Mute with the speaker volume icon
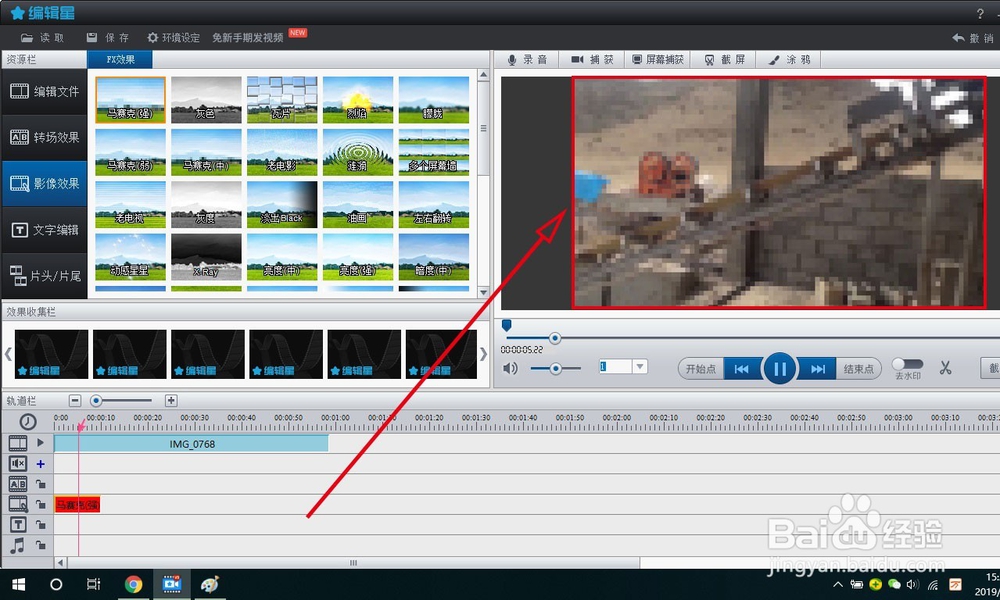This screenshot has width=1000, height=600. 510,369
